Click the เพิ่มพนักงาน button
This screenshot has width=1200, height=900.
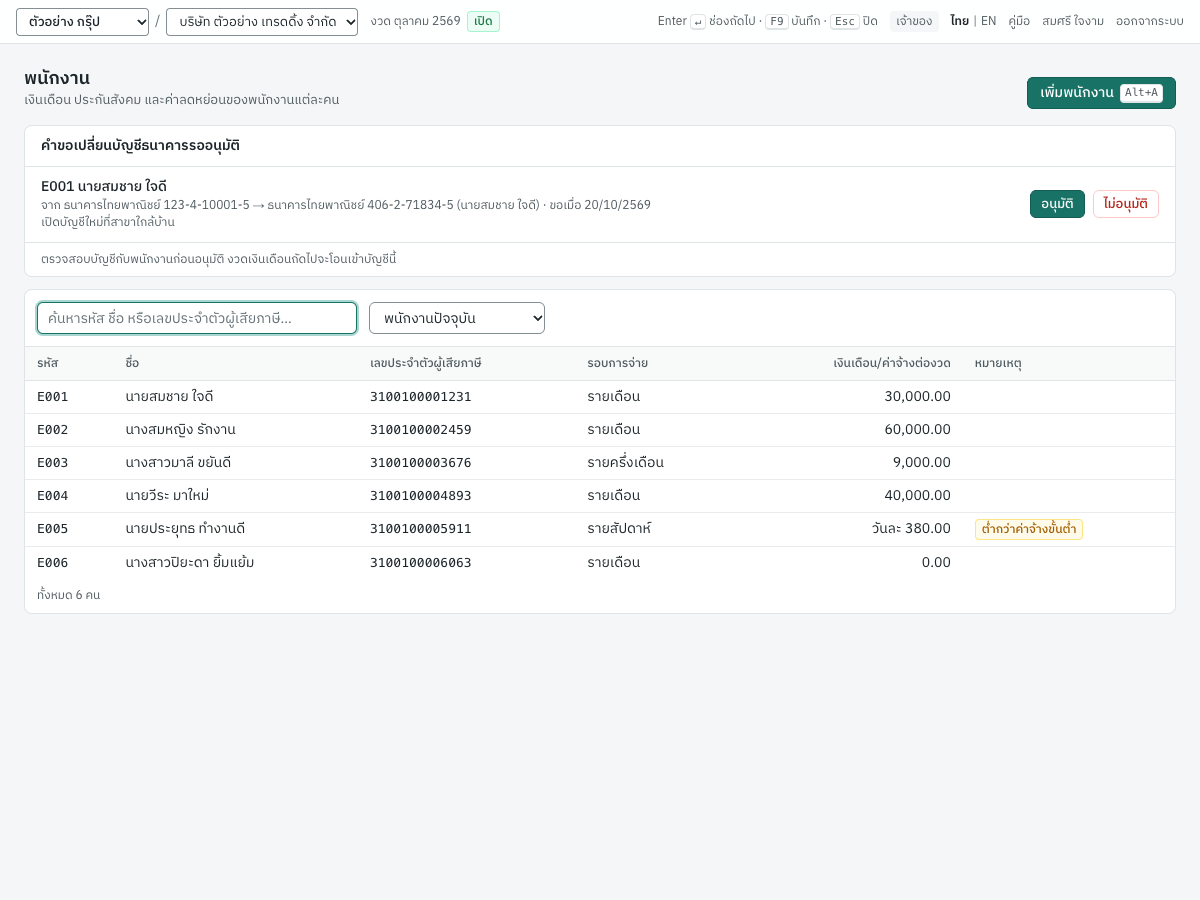pos(1101,93)
